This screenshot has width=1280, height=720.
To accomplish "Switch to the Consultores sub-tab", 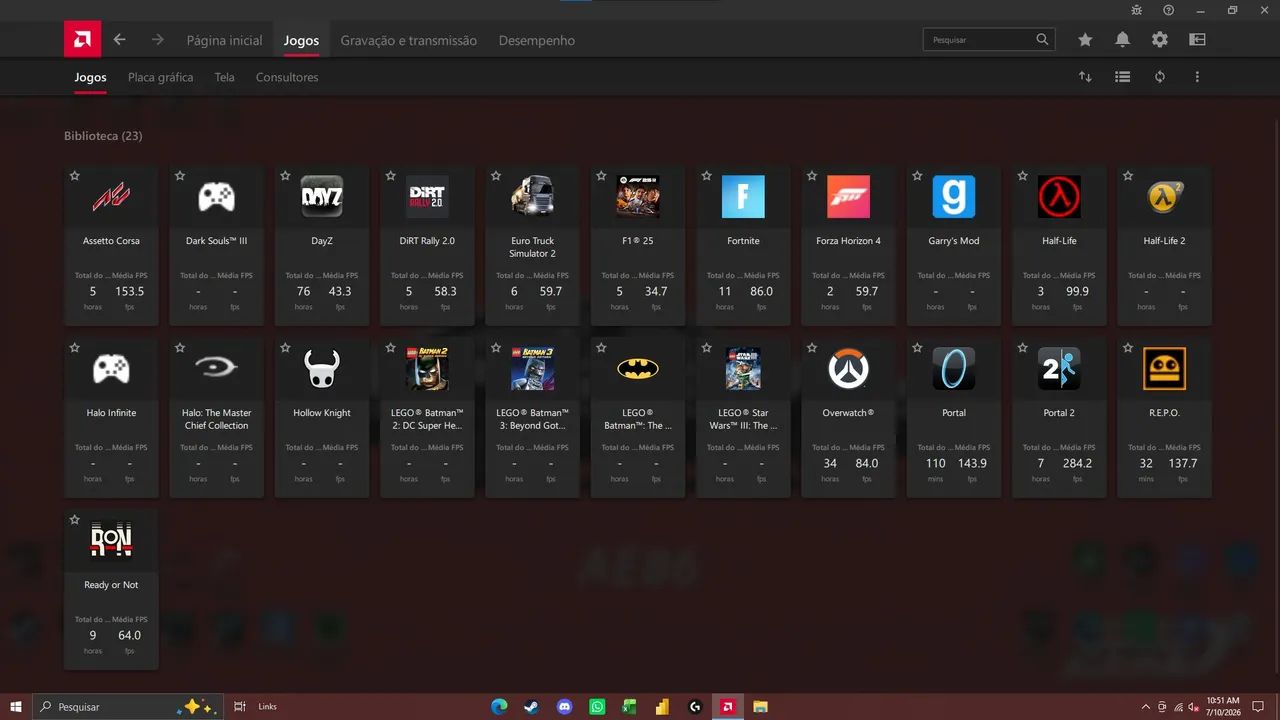I will [287, 77].
